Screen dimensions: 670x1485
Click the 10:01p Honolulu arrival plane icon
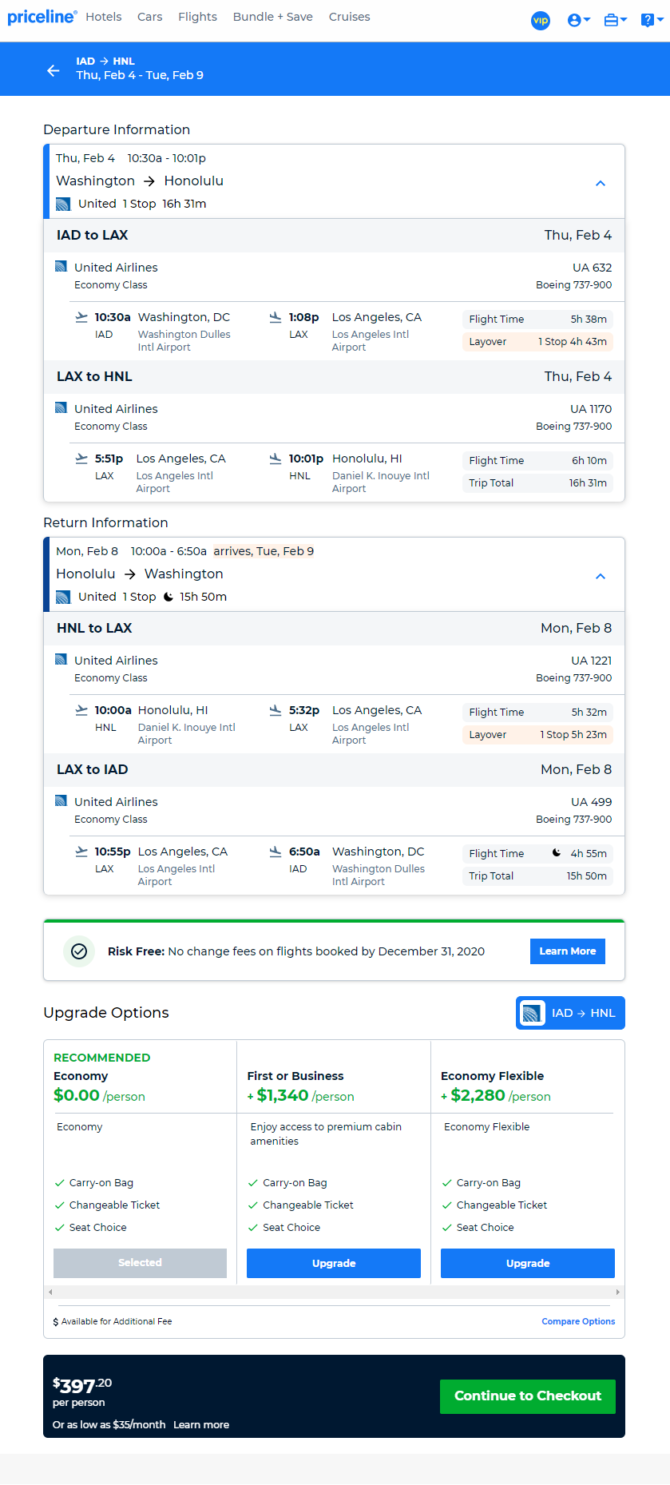coord(276,458)
